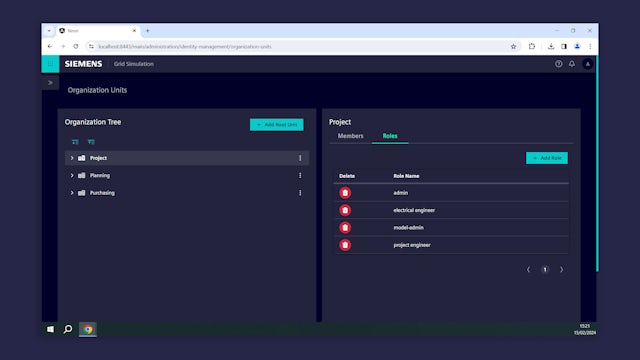Viewport: 640px width, 360px height.
Task: Reload the page in browser
Action: click(x=76, y=47)
